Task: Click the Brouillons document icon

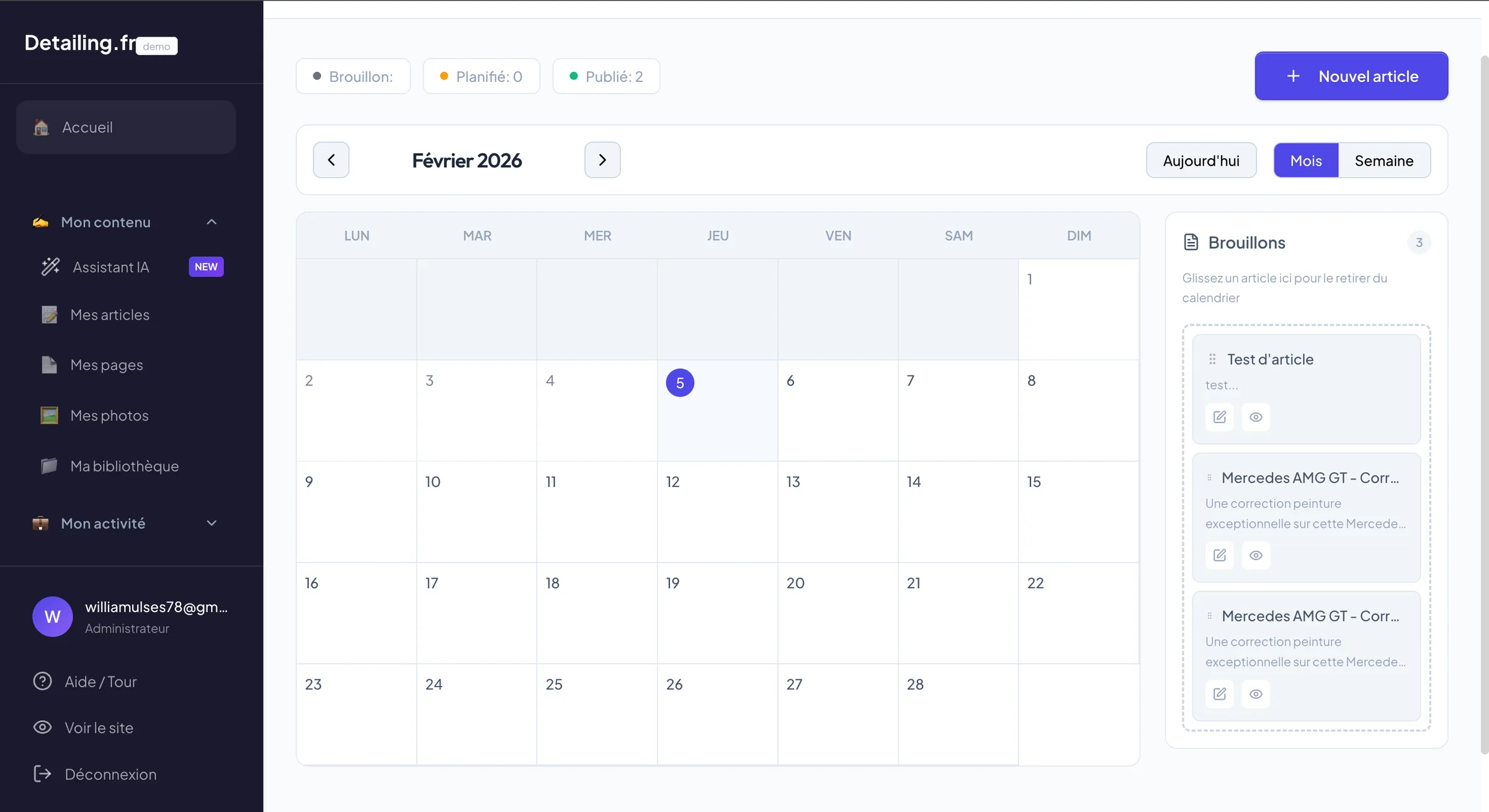Action: pos(1191,242)
